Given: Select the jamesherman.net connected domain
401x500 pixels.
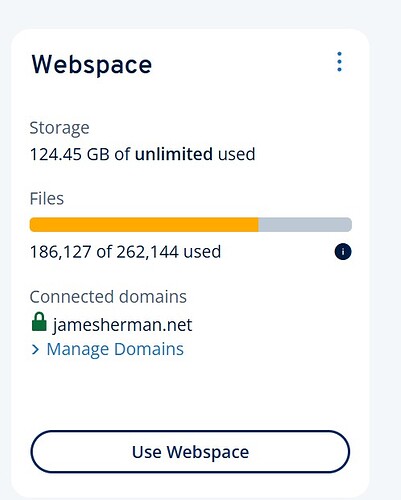Looking at the screenshot, I should coord(122,325).
